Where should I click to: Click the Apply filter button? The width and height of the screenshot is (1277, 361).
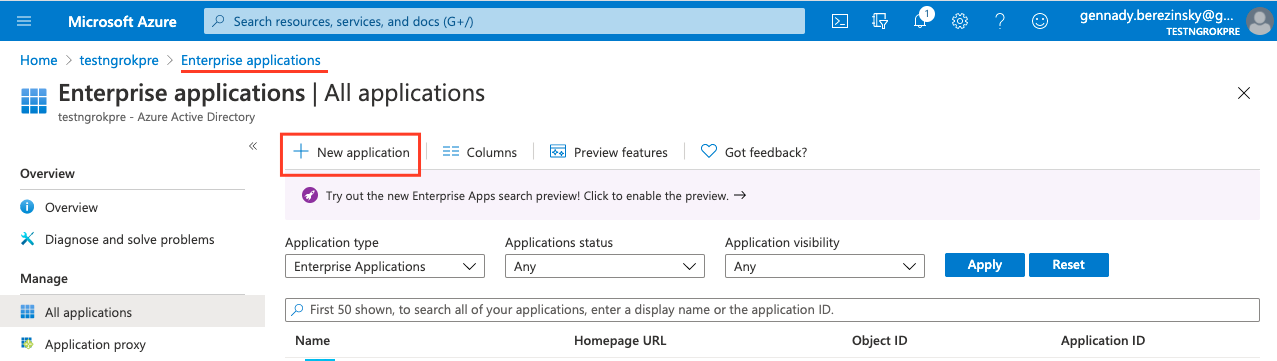point(985,265)
